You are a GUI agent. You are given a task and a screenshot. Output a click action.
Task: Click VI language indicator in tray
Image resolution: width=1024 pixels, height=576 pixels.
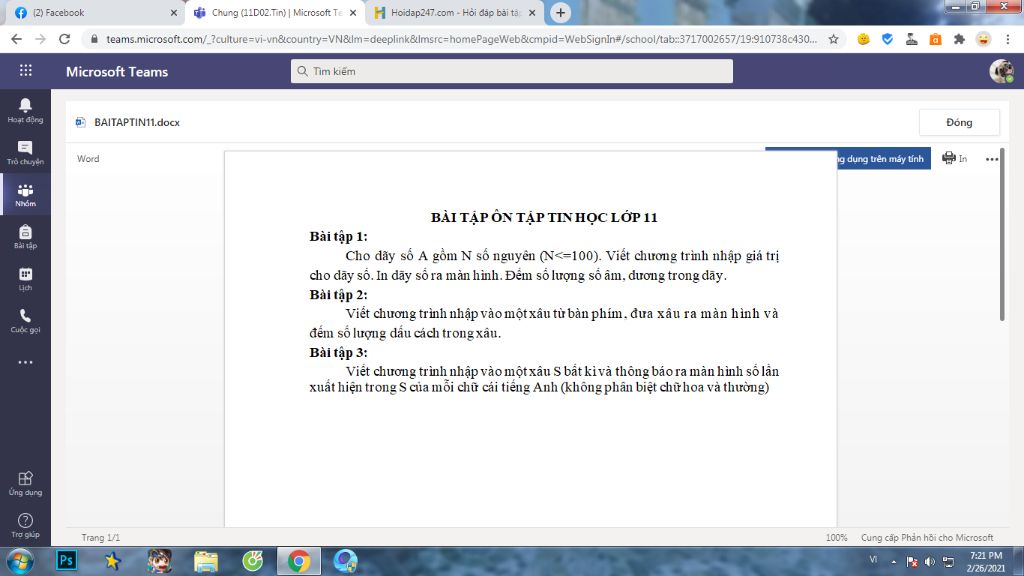point(873,559)
